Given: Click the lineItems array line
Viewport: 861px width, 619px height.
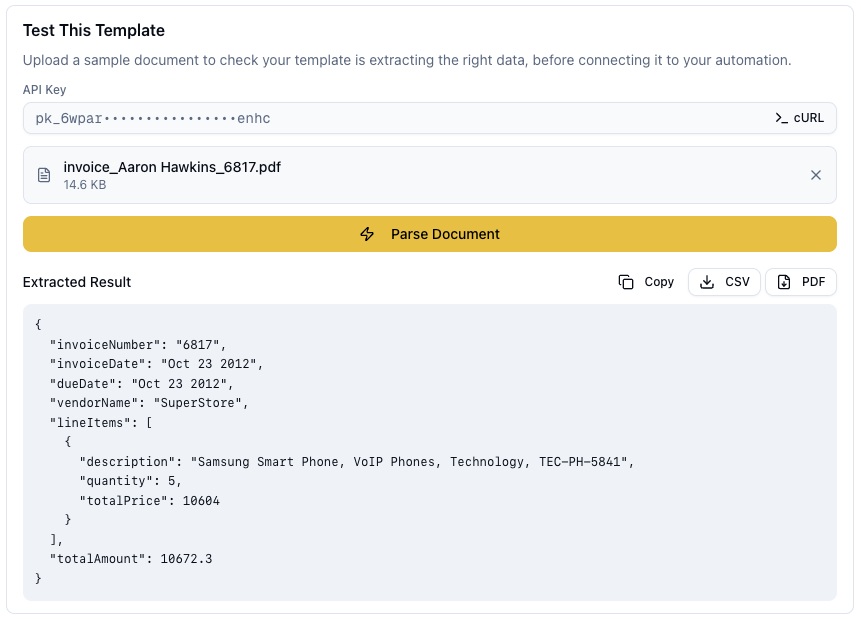Looking at the screenshot, I should click(101, 422).
